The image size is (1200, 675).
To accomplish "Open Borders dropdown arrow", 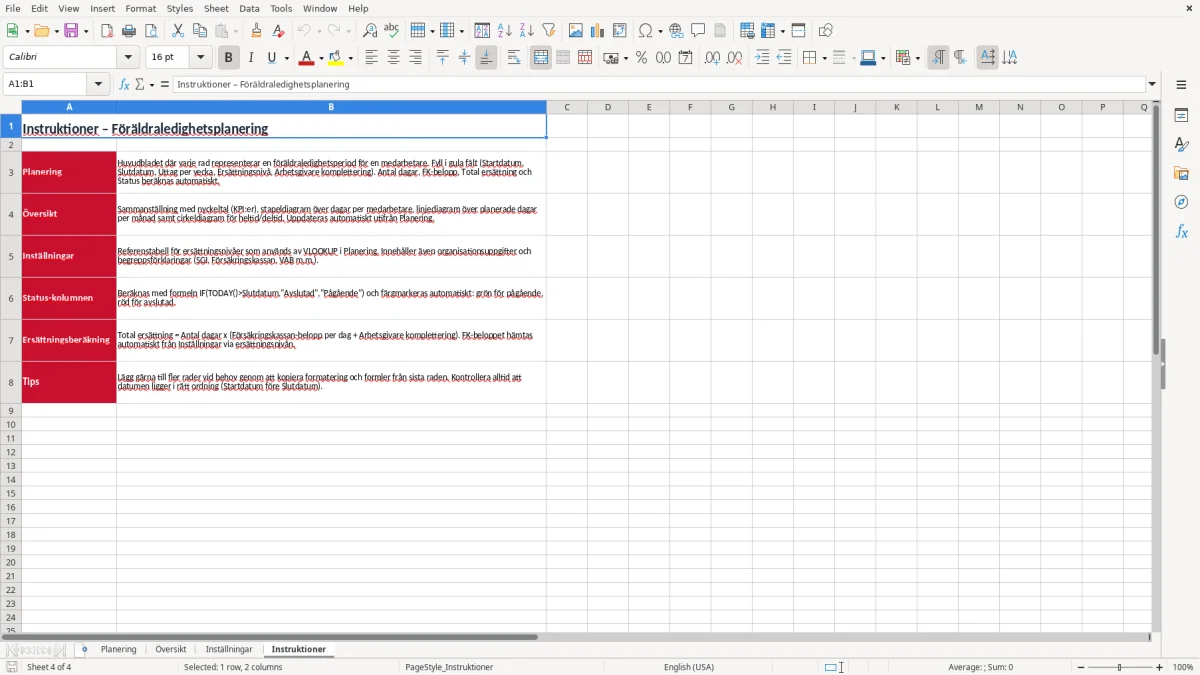I will (824, 58).
